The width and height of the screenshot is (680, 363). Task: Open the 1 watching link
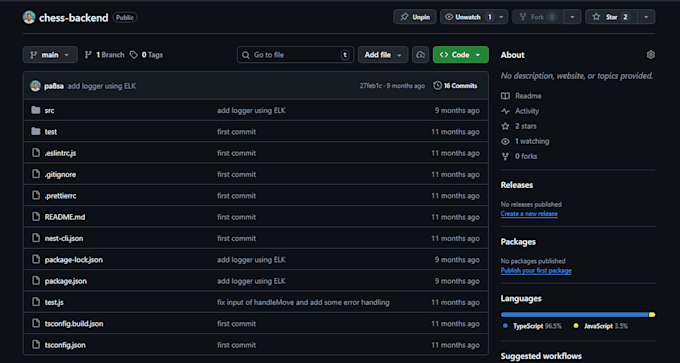coord(525,141)
